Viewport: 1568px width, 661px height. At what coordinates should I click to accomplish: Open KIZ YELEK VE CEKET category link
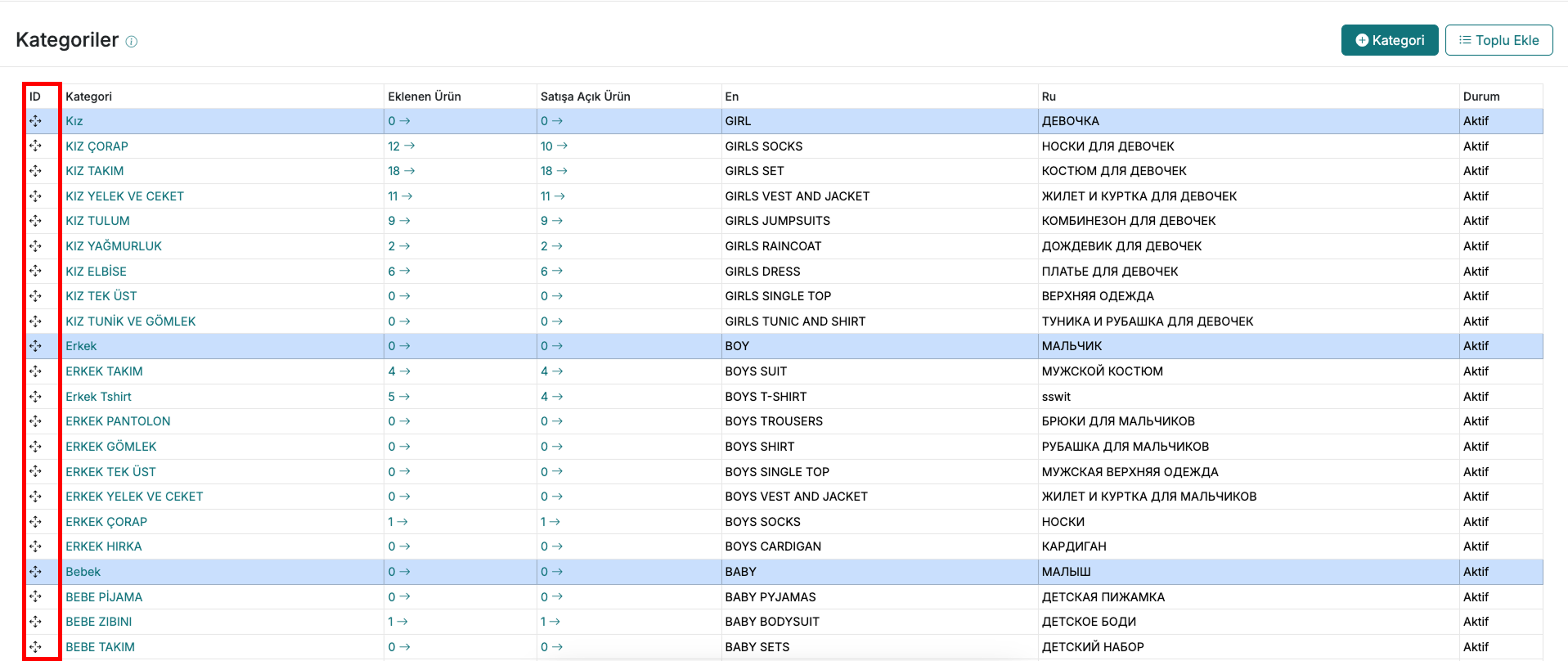[125, 196]
